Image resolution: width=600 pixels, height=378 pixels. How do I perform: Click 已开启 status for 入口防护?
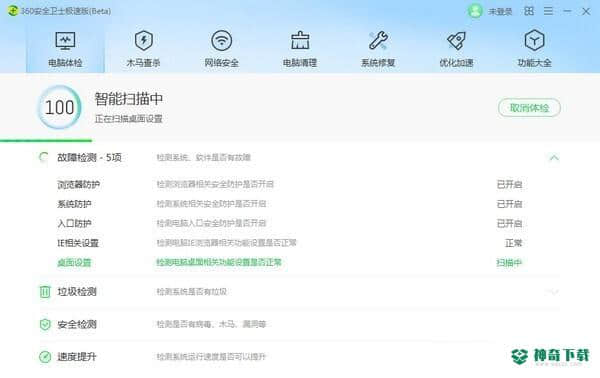pos(509,223)
